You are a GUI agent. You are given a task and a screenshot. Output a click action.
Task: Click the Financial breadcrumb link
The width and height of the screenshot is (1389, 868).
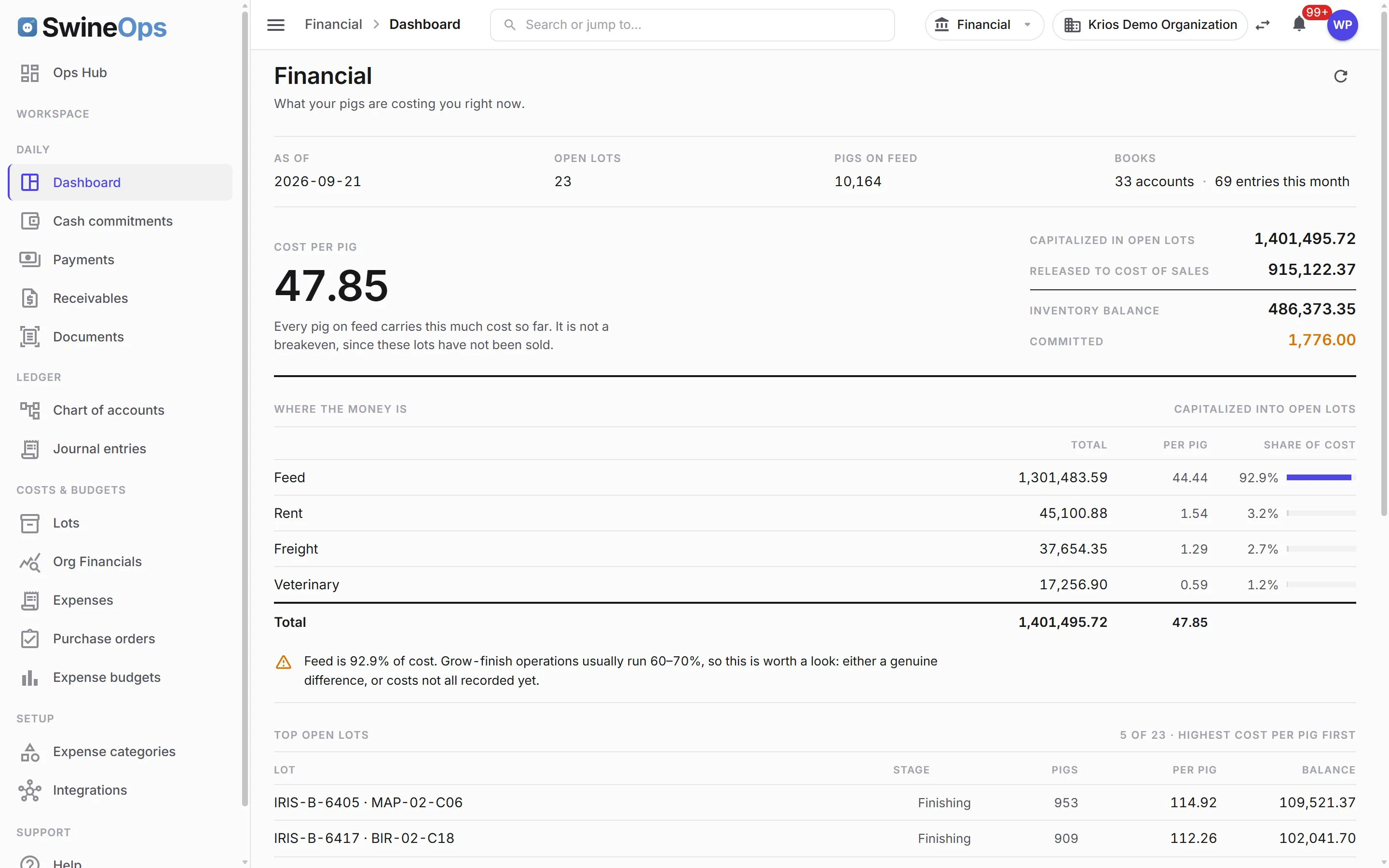(x=333, y=25)
